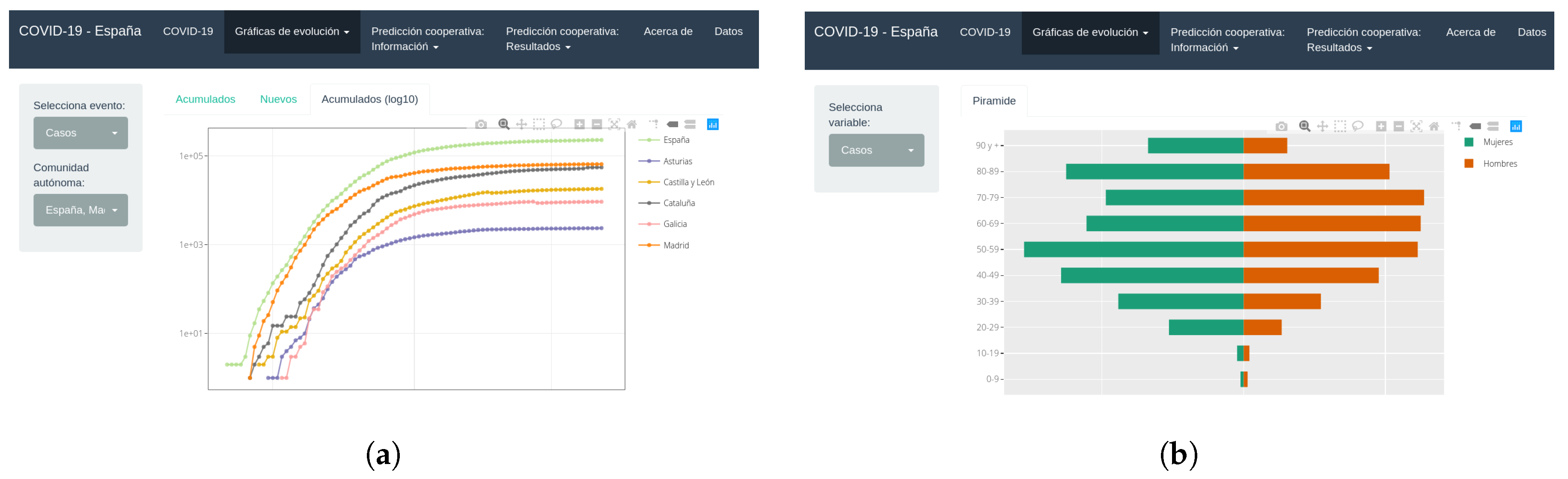Switch to Acumulados tab
Viewport: 1568px width, 479px height.
(x=205, y=99)
